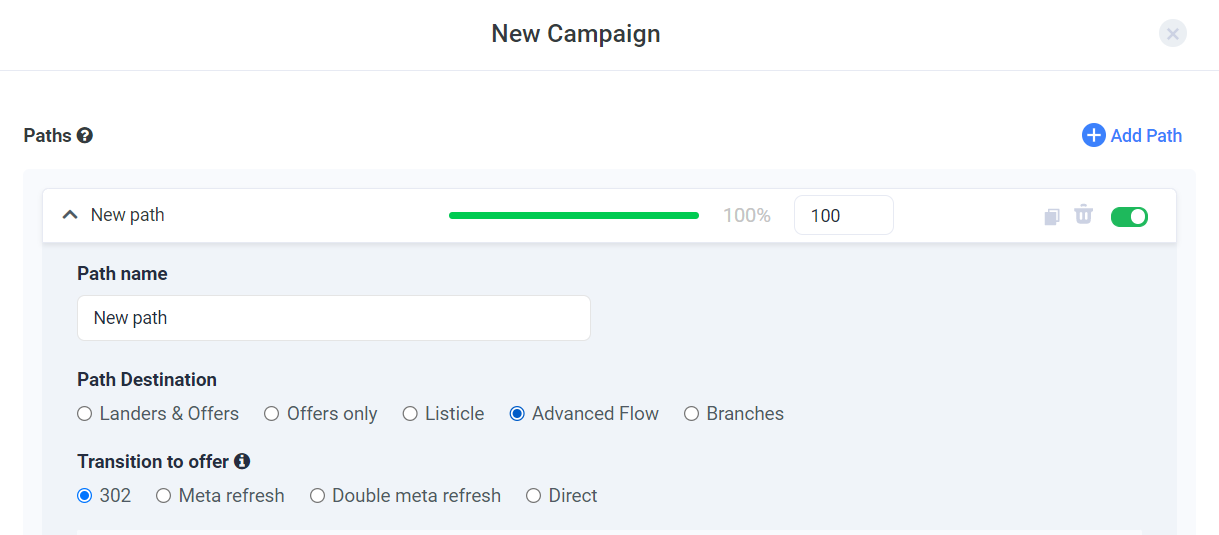The height and width of the screenshot is (535, 1219).
Task: Click the Path name input field
Action: 333,318
